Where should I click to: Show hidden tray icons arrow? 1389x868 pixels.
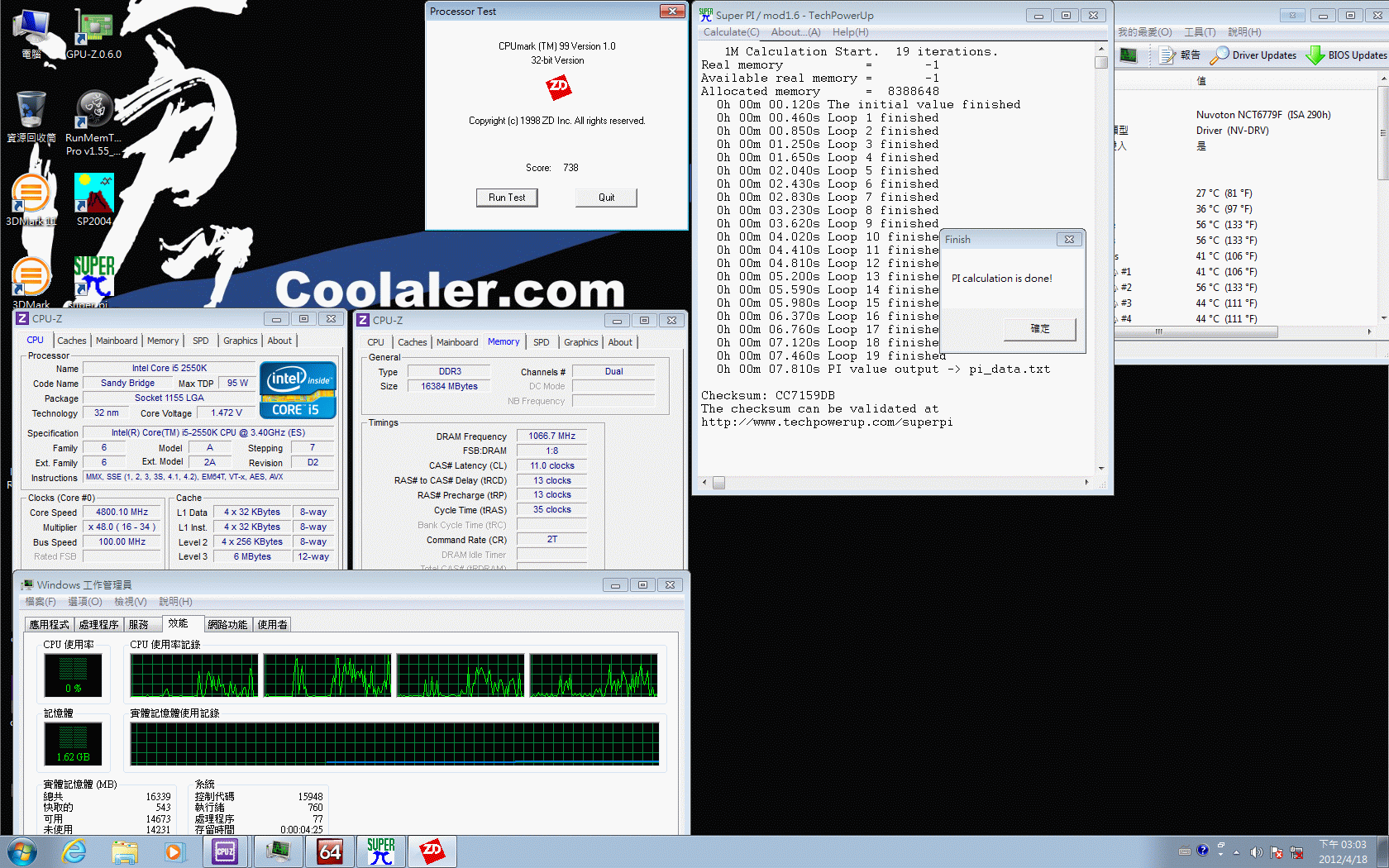point(1237,852)
